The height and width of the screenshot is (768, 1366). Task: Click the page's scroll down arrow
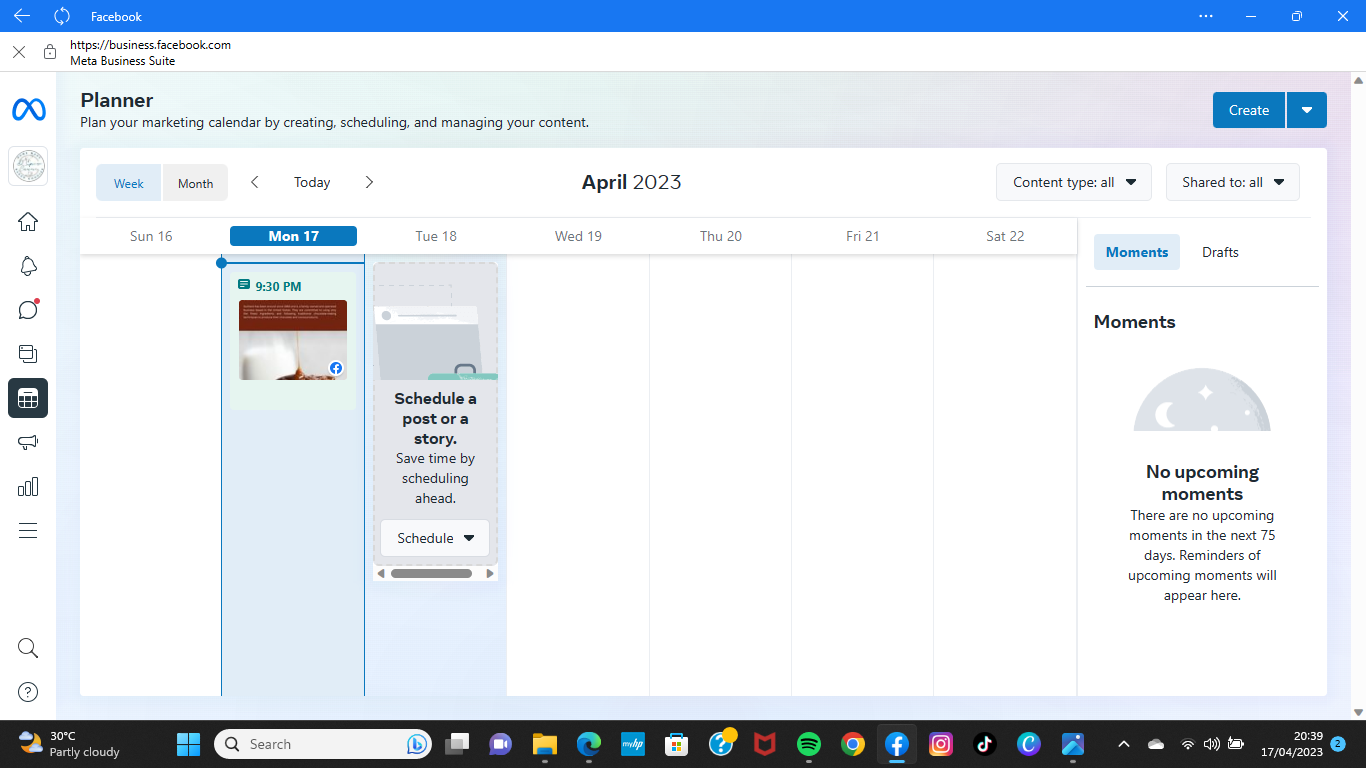1358,712
